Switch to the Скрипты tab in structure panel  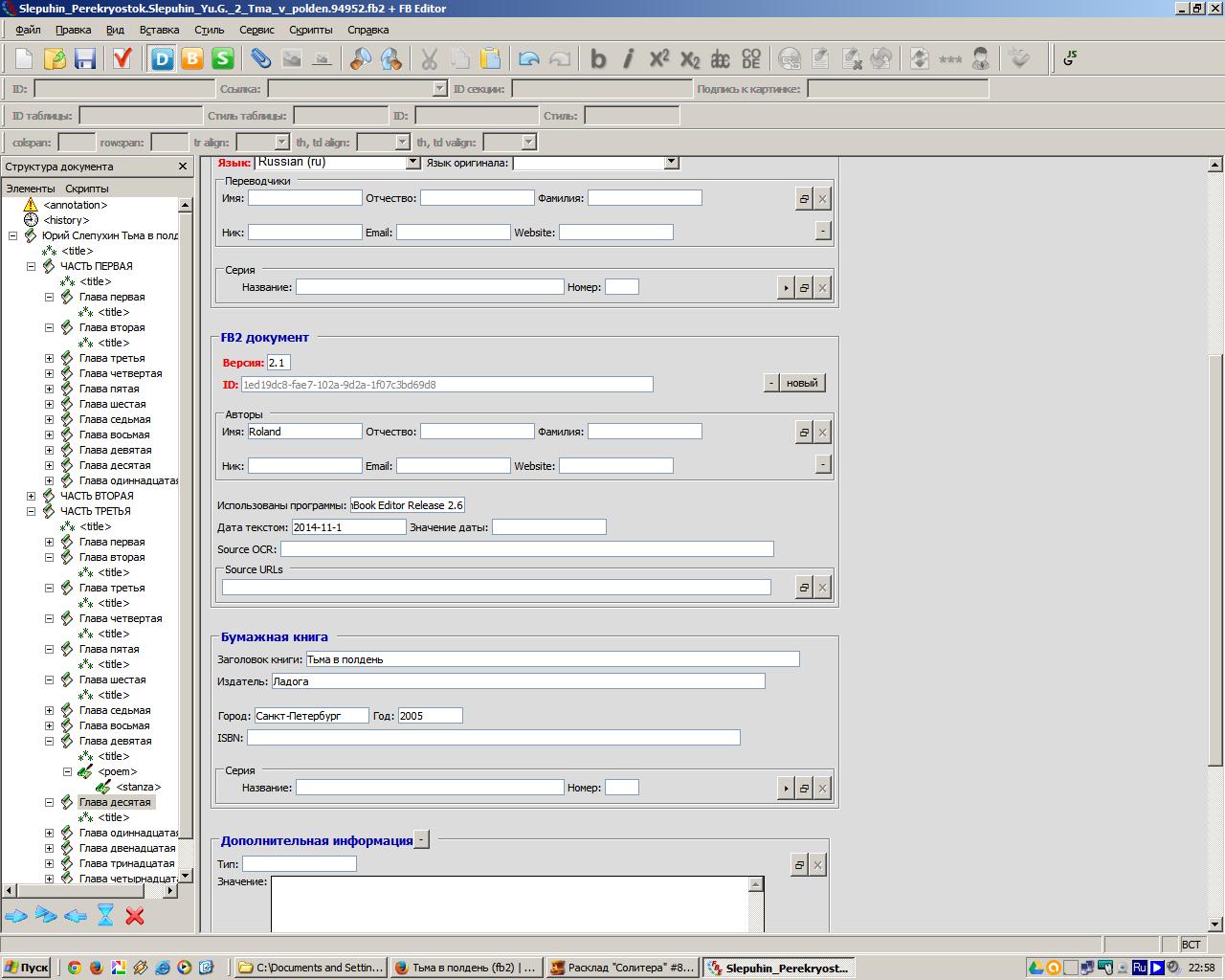(x=87, y=189)
